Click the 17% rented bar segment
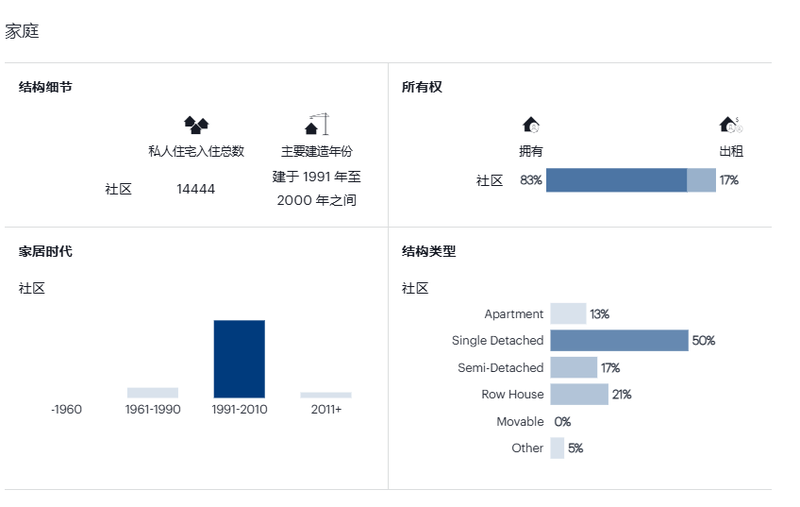Viewport: 800px width, 507px height. tap(701, 180)
